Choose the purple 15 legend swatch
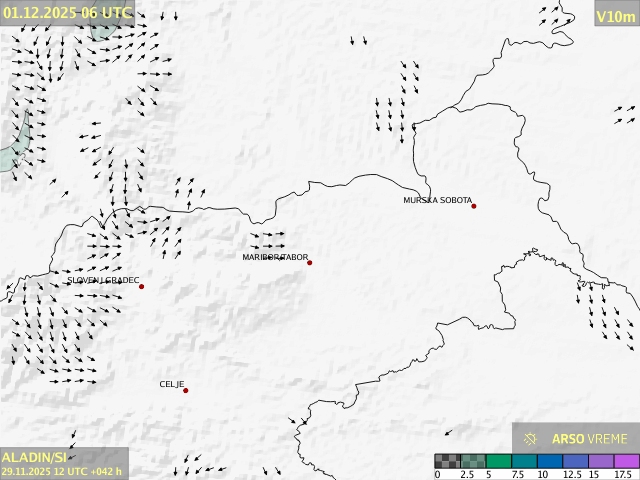Viewport: 640px width, 480px height. [x=600, y=461]
